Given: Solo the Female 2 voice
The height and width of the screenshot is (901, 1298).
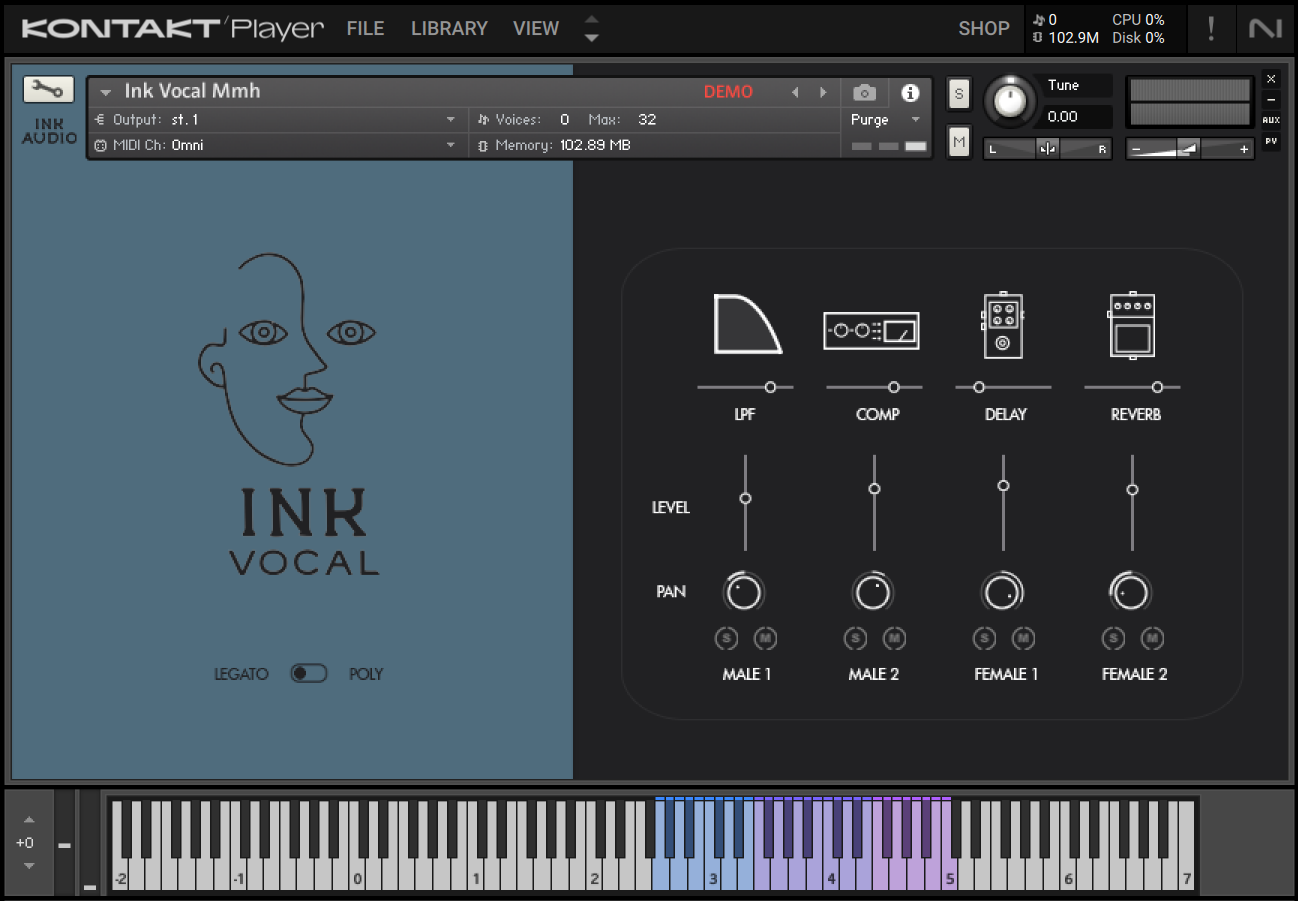Looking at the screenshot, I should click(x=1113, y=638).
